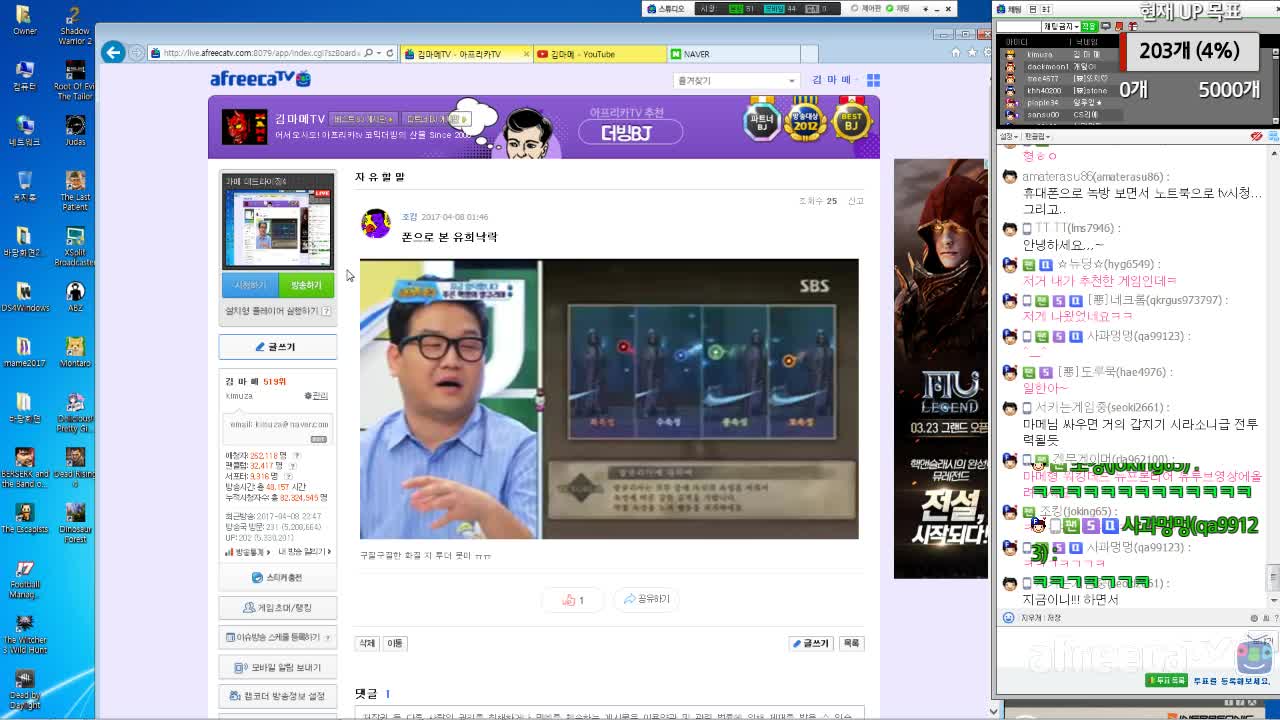Click the speech bubble icon in the chat toolbar

tap(1106, 26)
